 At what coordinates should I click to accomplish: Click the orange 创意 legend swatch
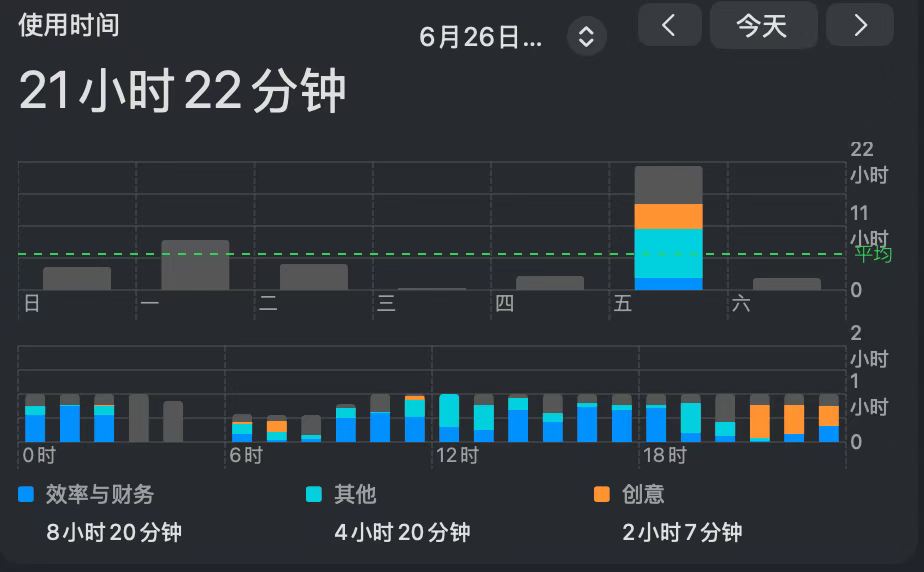[x=602, y=494]
